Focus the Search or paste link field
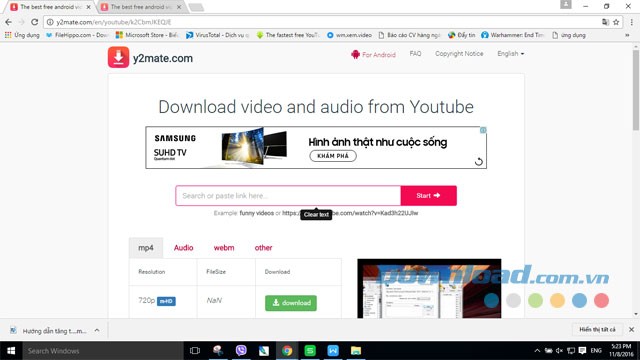The width and height of the screenshot is (640, 360). tap(288, 196)
